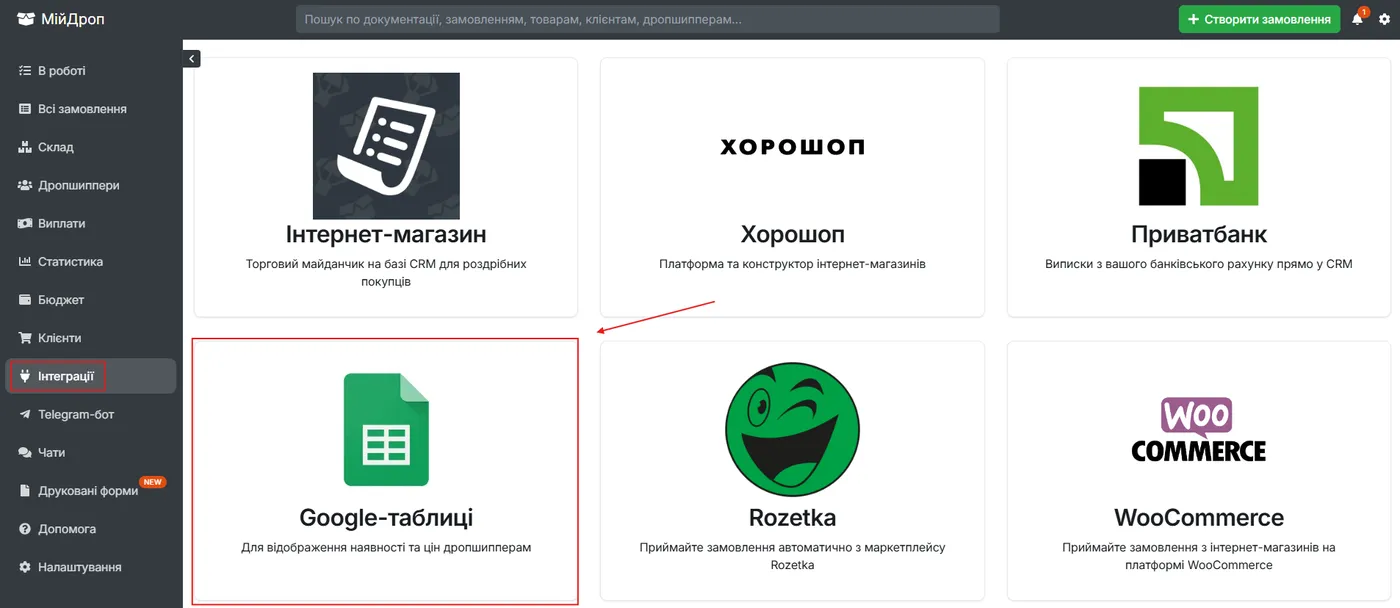The width and height of the screenshot is (1400, 608).
Task: Click WooCommerce description about platform orders
Action: click(1199, 556)
